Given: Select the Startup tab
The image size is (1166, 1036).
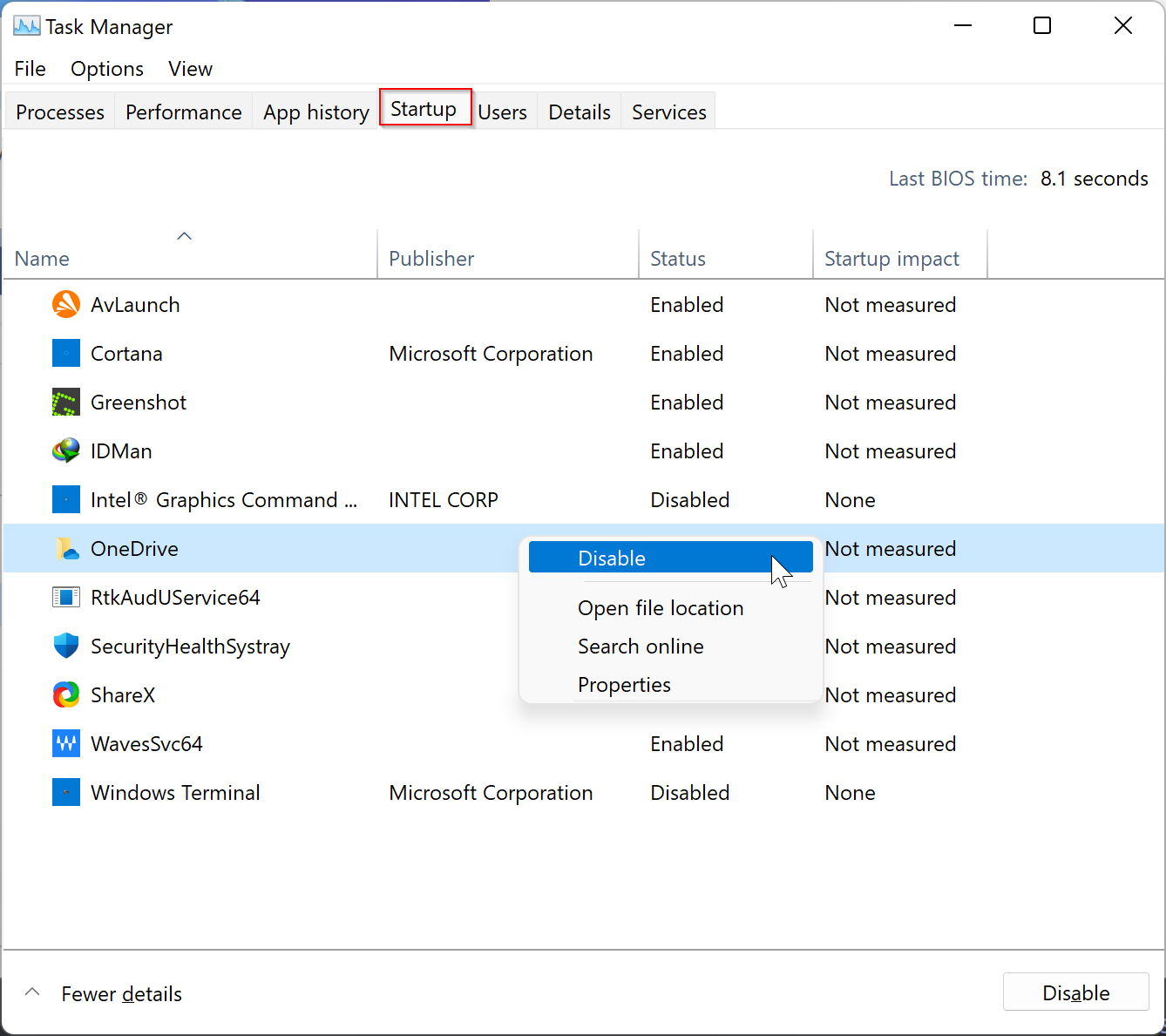Looking at the screenshot, I should (x=424, y=108).
